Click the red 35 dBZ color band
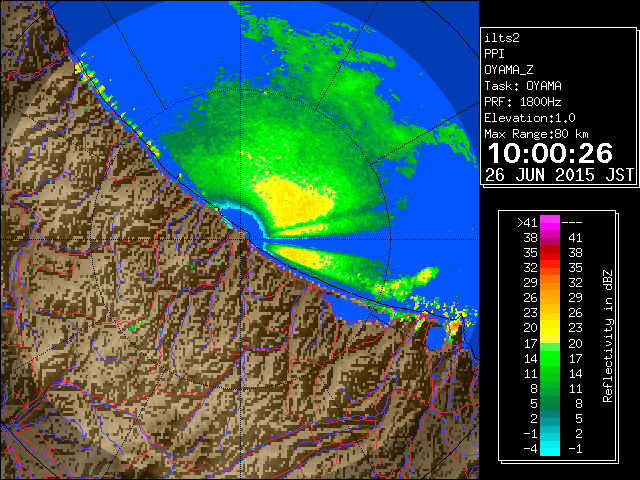Screen dimensions: 640x480 (550, 253)
